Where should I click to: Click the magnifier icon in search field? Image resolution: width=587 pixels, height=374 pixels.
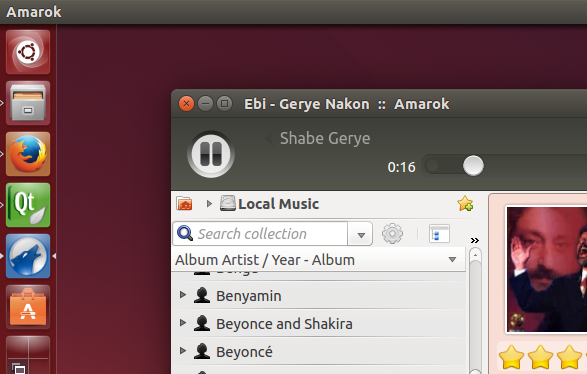point(185,234)
